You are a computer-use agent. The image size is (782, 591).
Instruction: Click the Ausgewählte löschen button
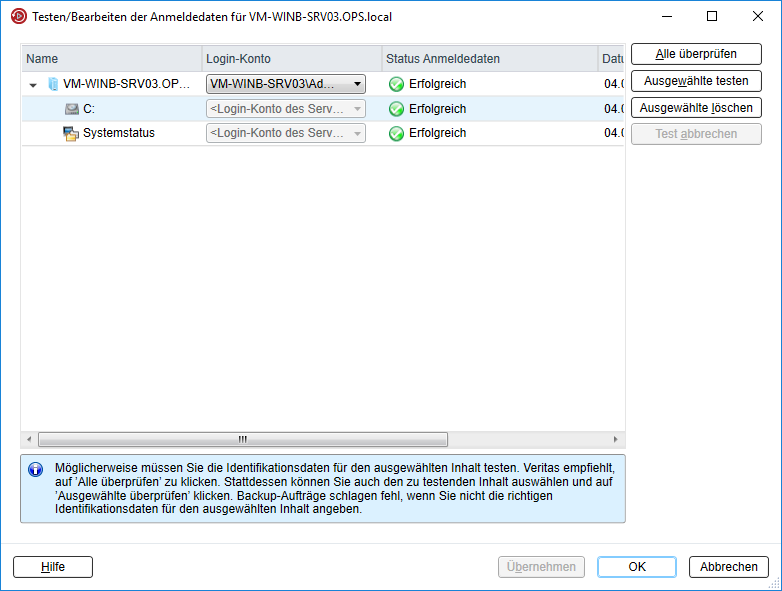[696, 107]
